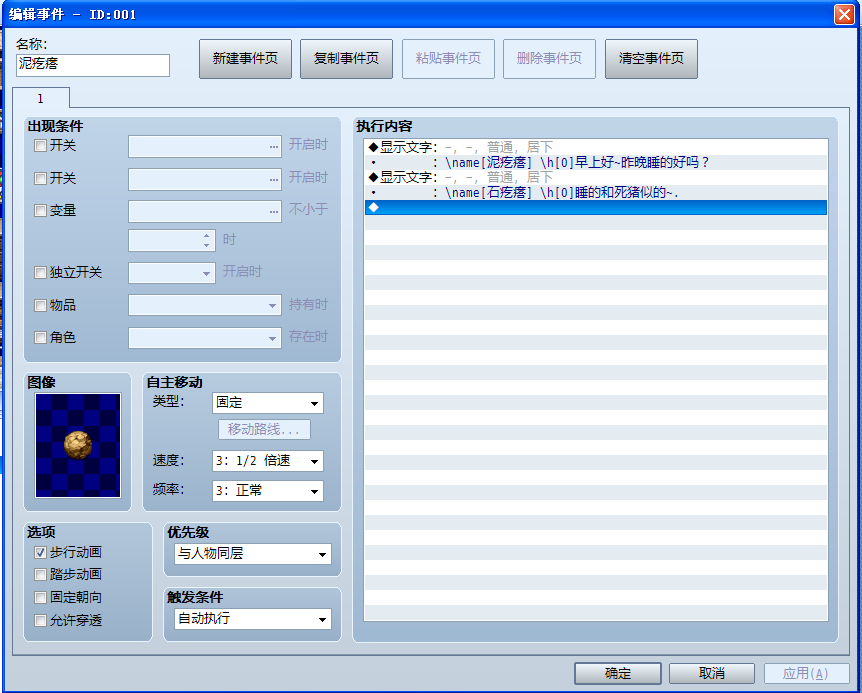Open the 物品 selection dropdown
This screenshot has height=693, width=862.
[x=205, y=305]
